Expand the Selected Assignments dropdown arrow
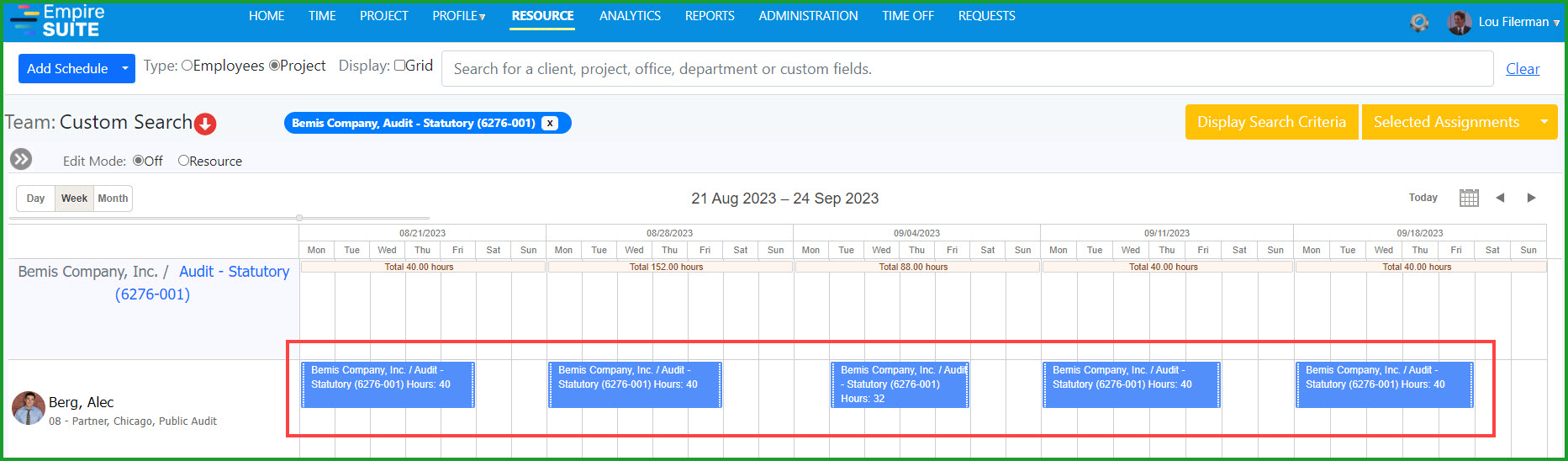Image resolution: width=1568 pixels, height=461 pixels. pyautogui.click(x=1544, y=122)
